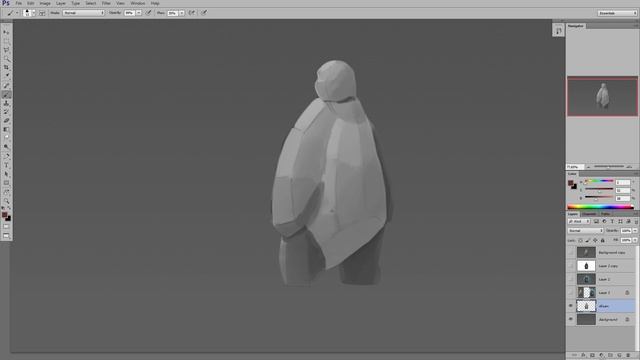Open the brush Opacity slider arrow

[139, 13]
